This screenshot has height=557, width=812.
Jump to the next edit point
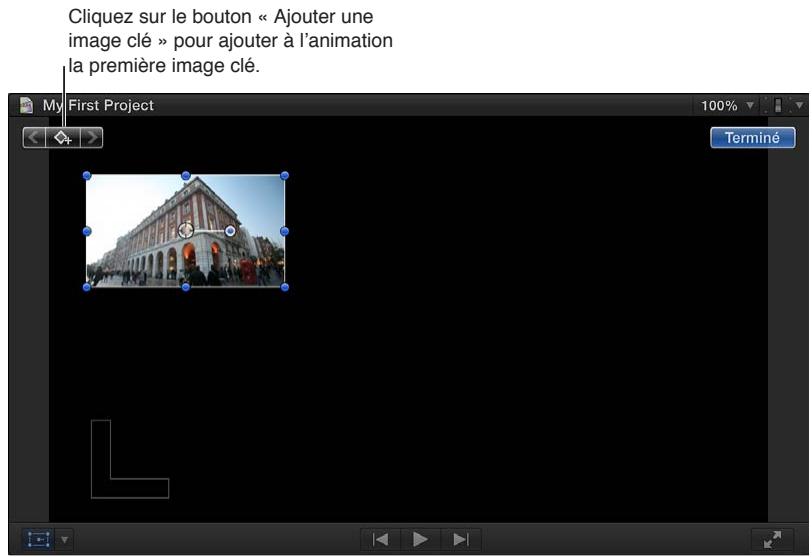(461, 539)
